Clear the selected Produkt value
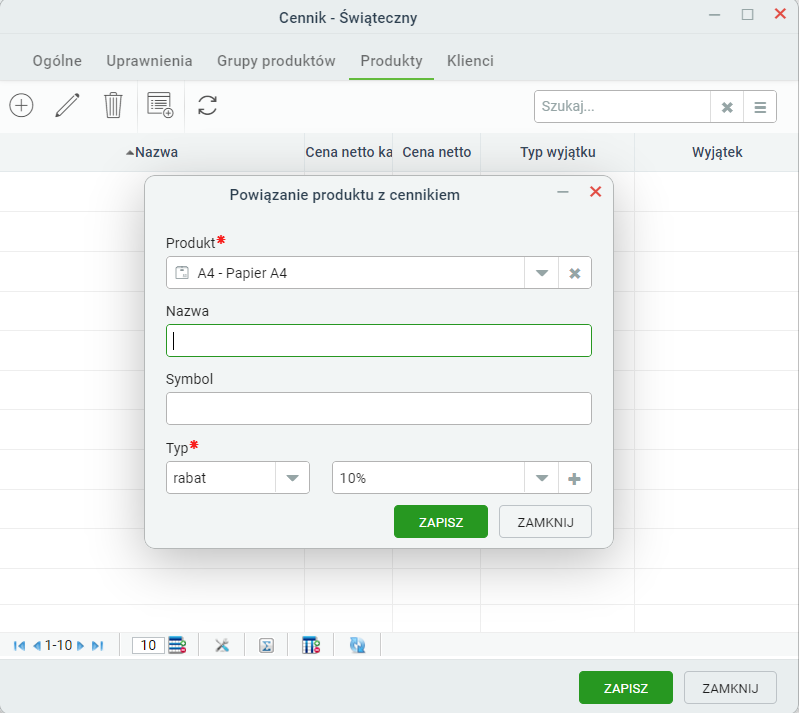The image size is (799, 713). [x=575, y=273]
